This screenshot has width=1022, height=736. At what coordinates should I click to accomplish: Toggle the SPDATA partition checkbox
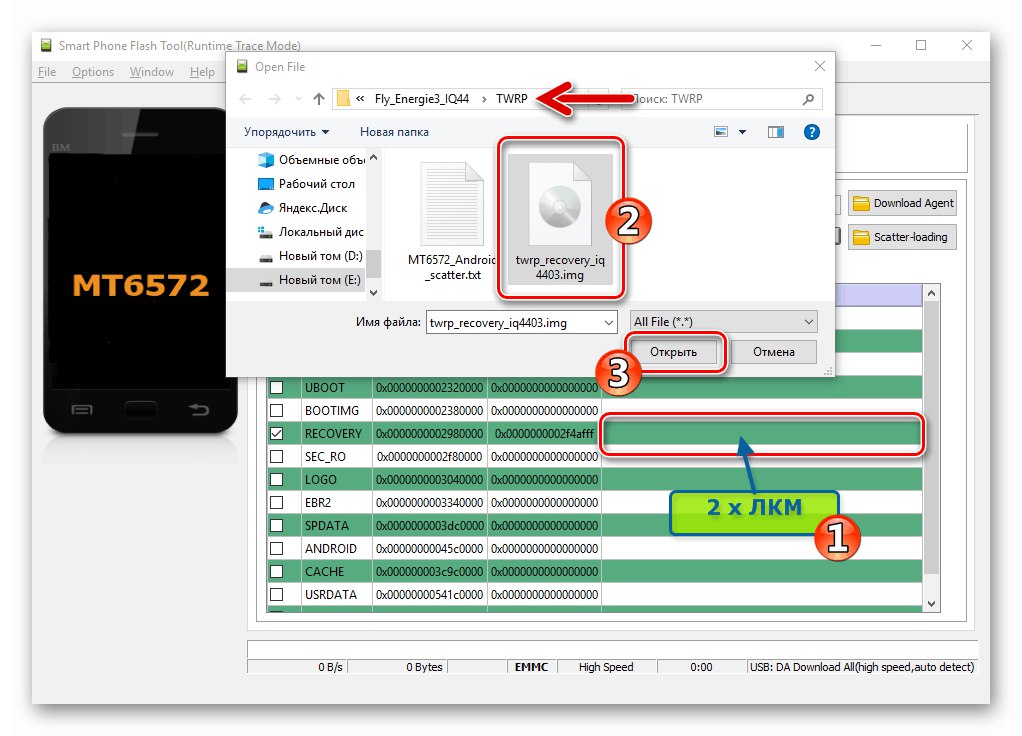(x=276, y=525)
